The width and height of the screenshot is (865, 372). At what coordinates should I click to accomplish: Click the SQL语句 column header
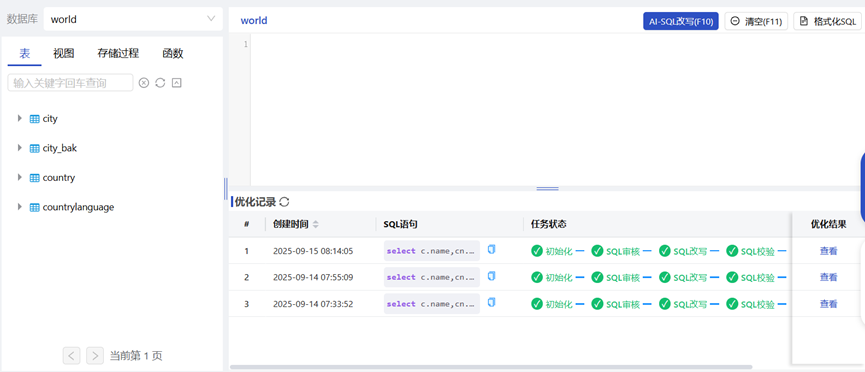coord(400,224)
